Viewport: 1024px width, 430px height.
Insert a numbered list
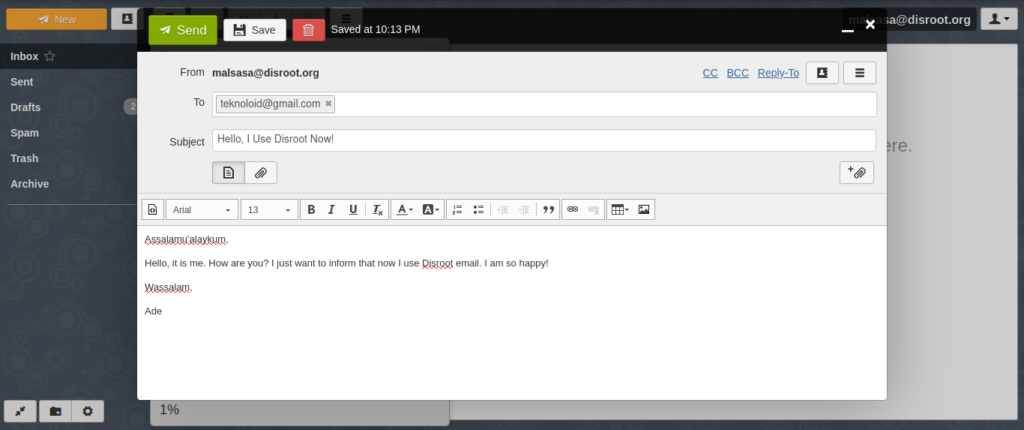457,210
